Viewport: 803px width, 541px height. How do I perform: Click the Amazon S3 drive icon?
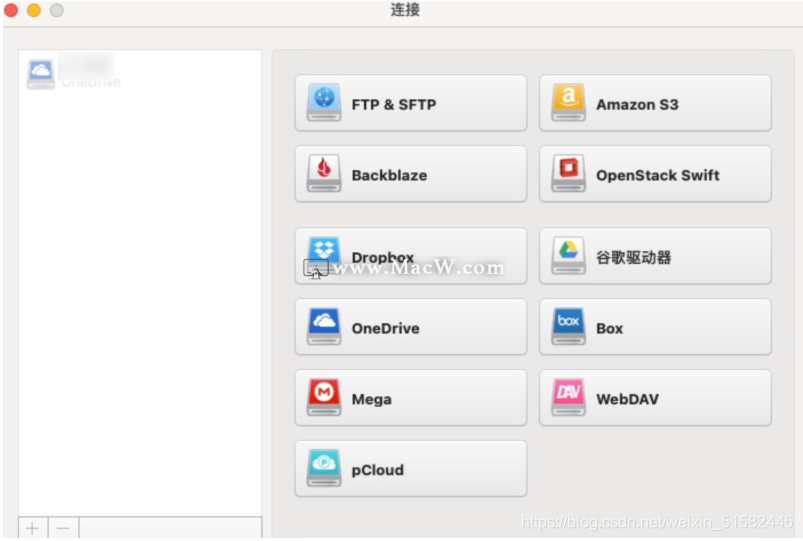coord(568,102)
